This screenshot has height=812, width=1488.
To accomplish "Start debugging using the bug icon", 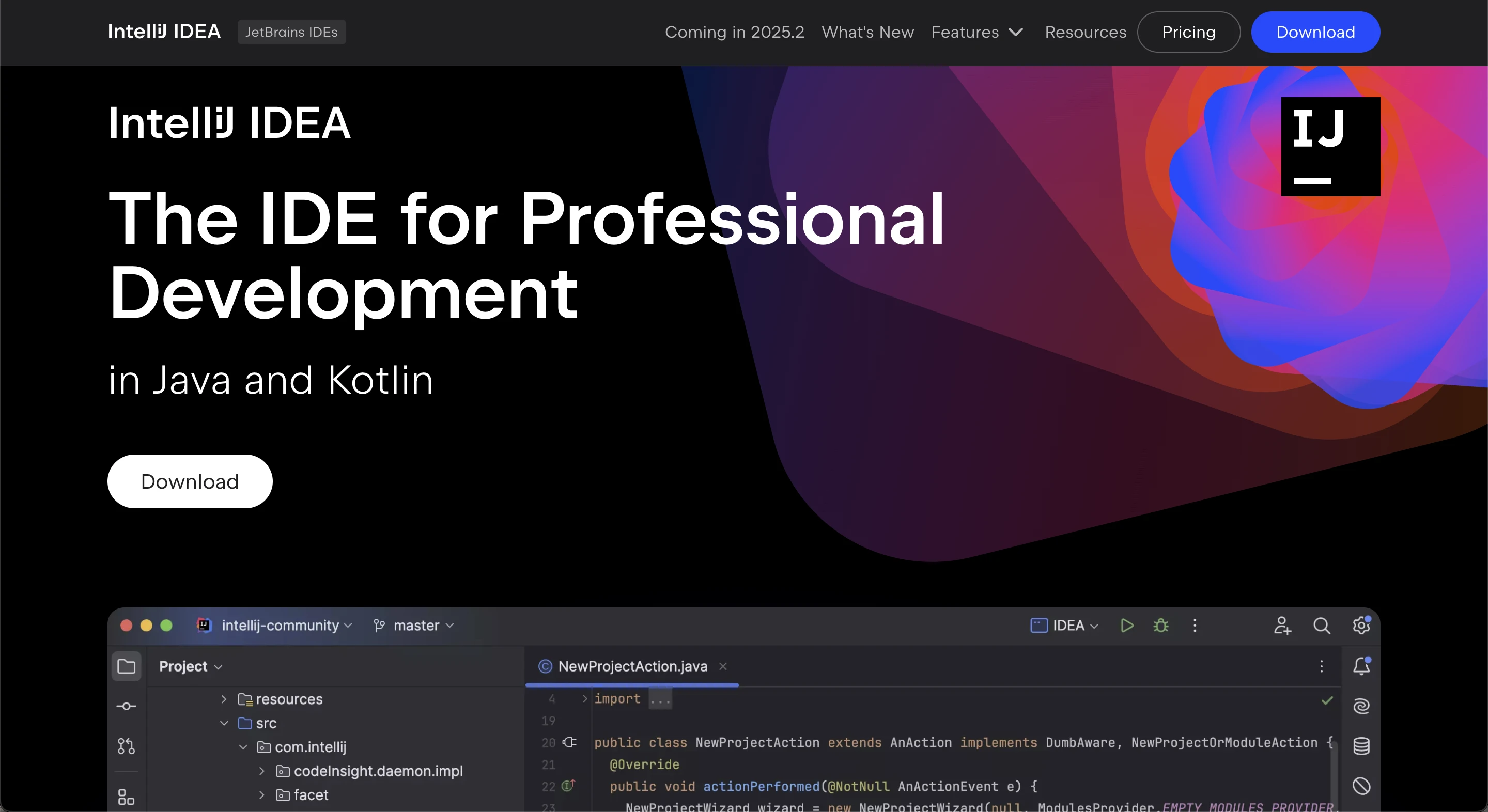I will (x=1161, y=626).
